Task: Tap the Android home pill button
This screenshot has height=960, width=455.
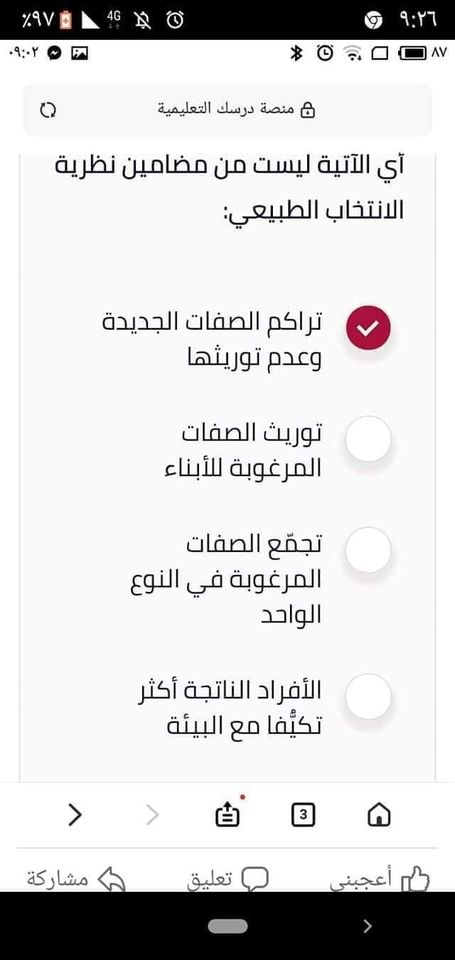Action: [x=227, y=926]
